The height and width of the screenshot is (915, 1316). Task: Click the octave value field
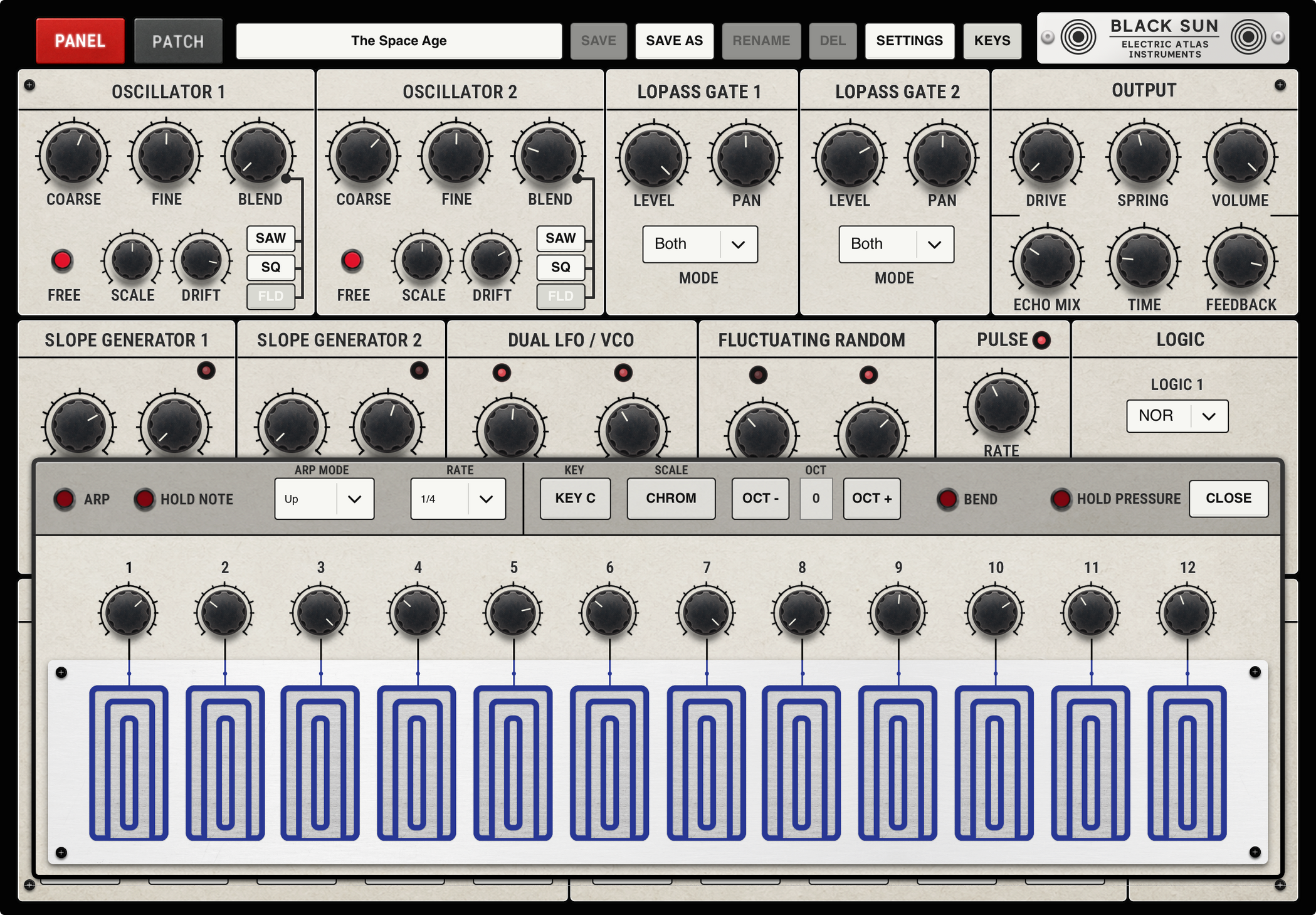816,499
